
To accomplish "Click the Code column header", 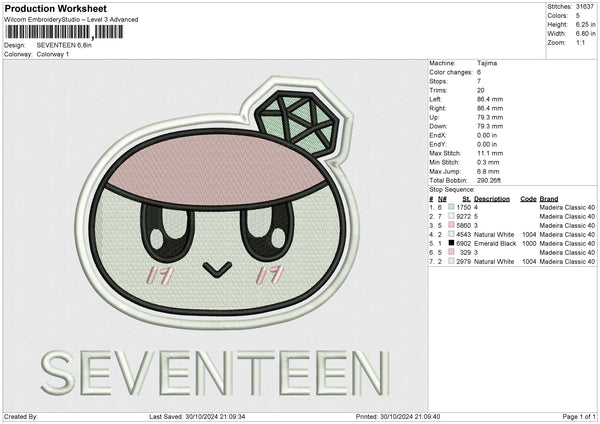I will pyautogui.click(x=528, y=199).
